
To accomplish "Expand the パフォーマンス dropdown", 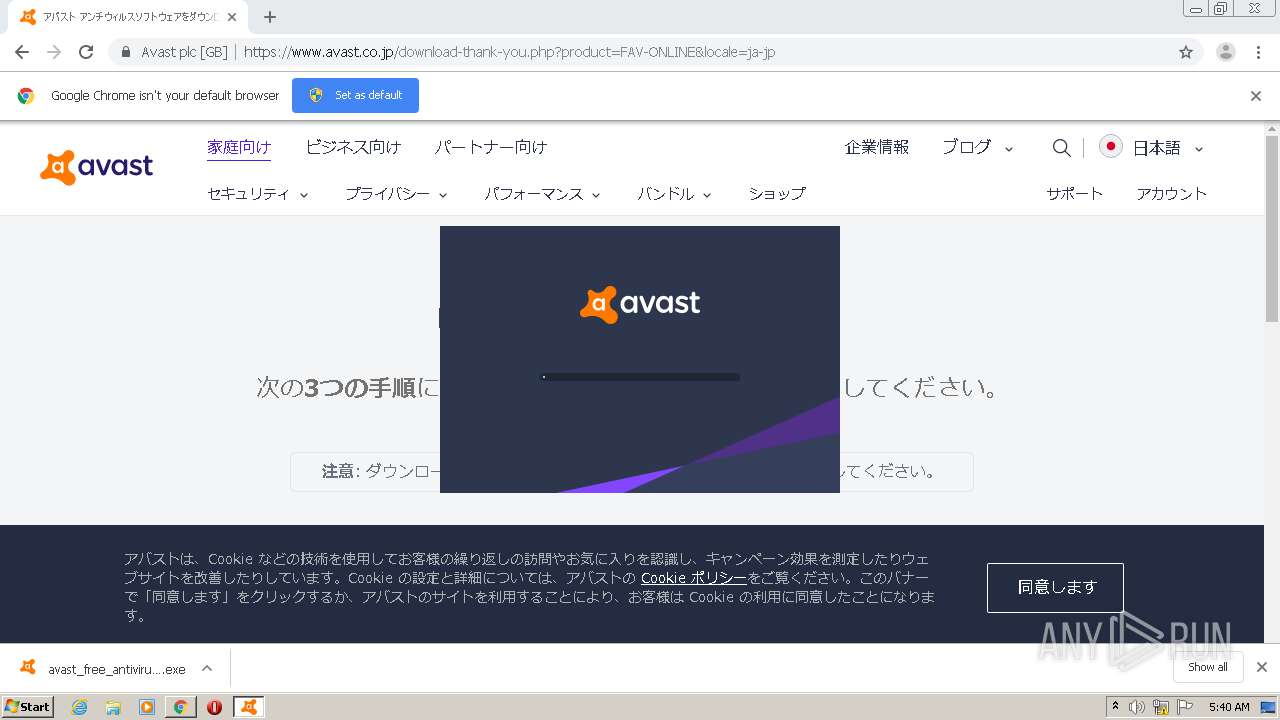I will pos(543,194).
